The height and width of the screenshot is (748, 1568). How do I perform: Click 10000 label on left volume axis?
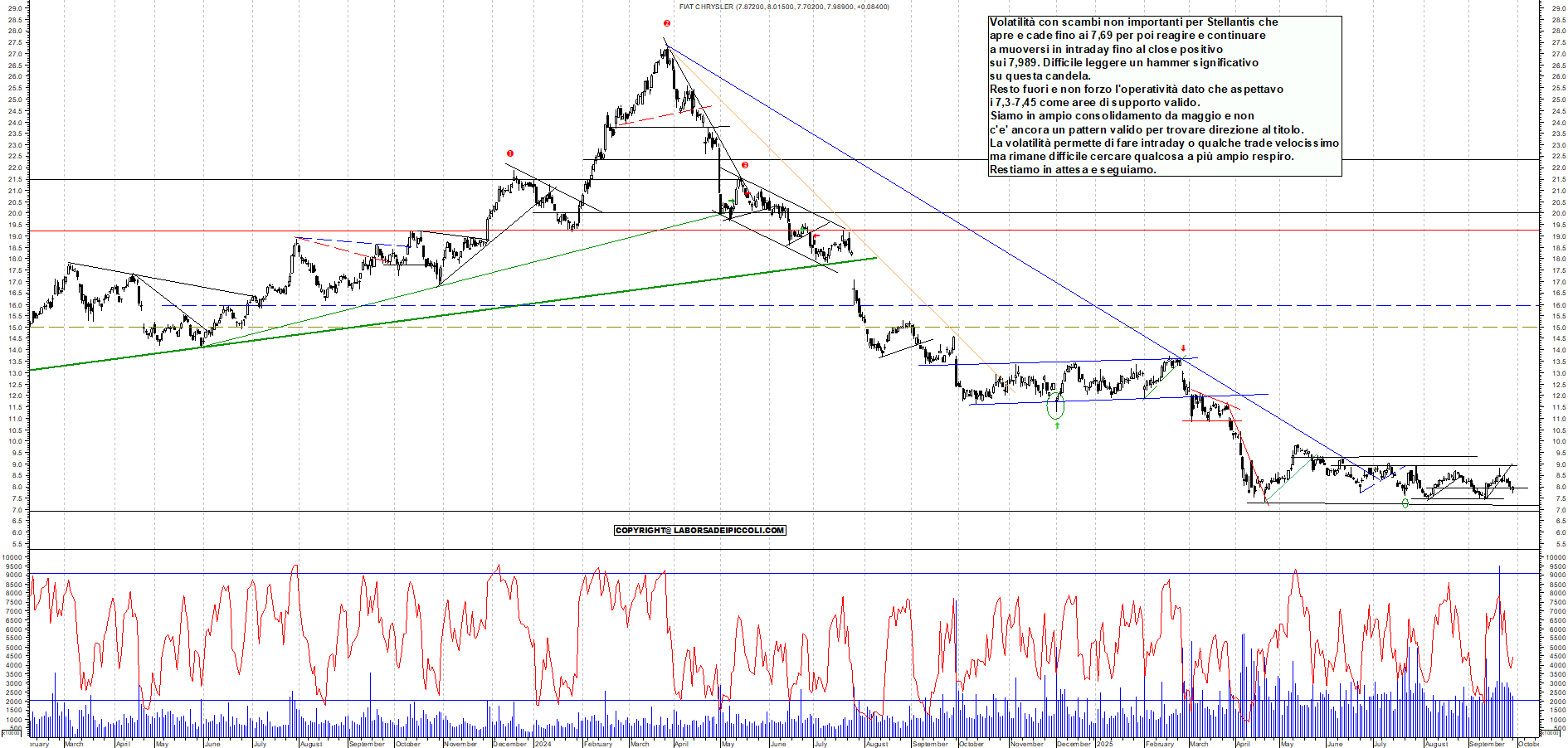12,557
